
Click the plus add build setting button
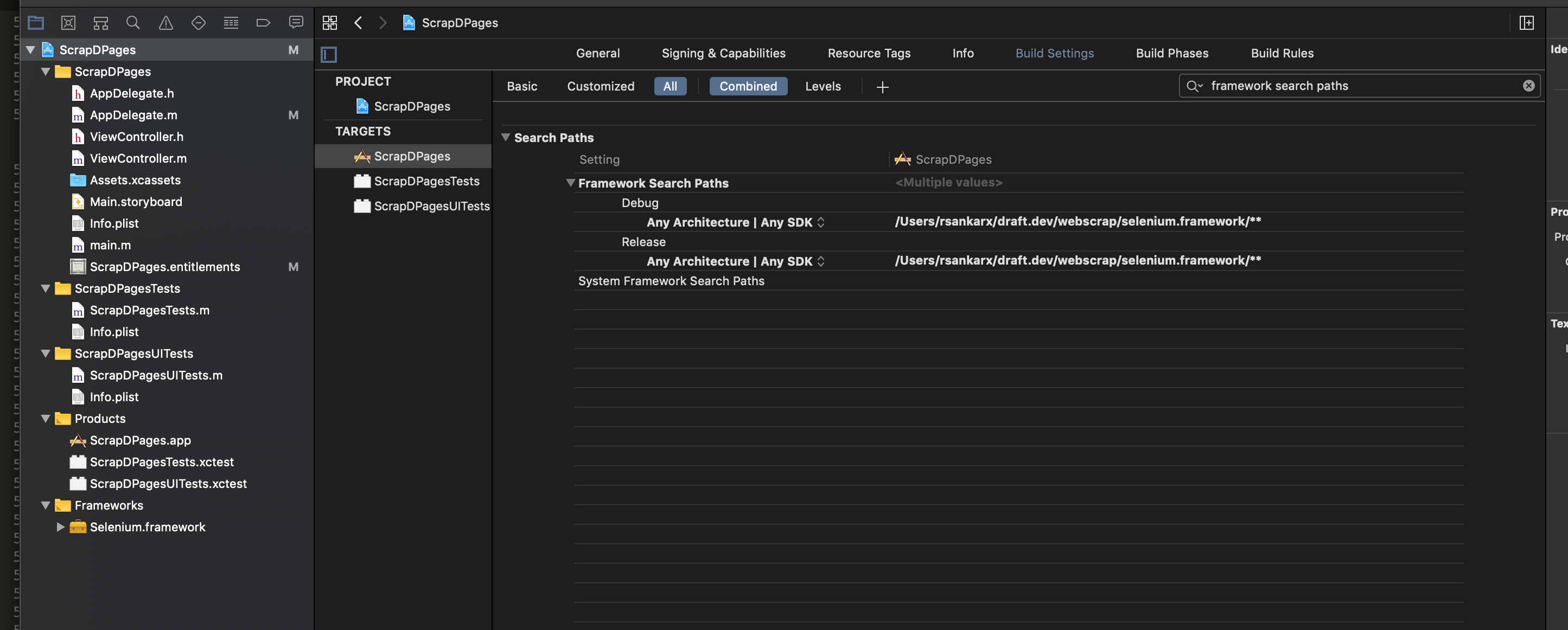pos(882,87)
